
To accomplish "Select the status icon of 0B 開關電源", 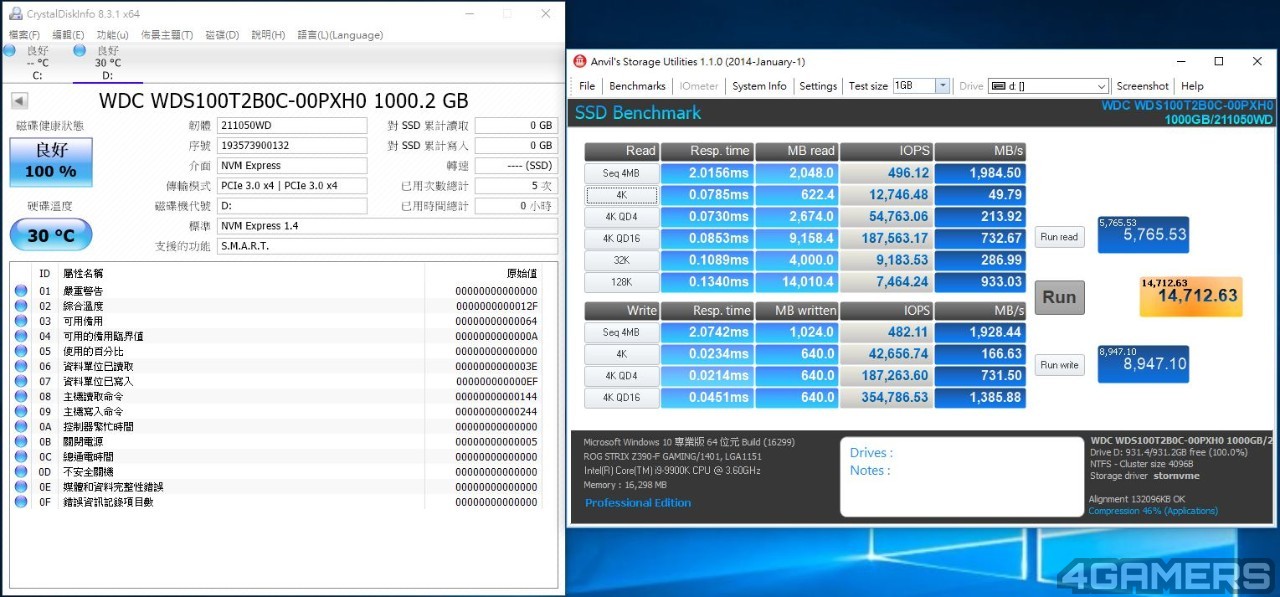I will tap(21, 441).
